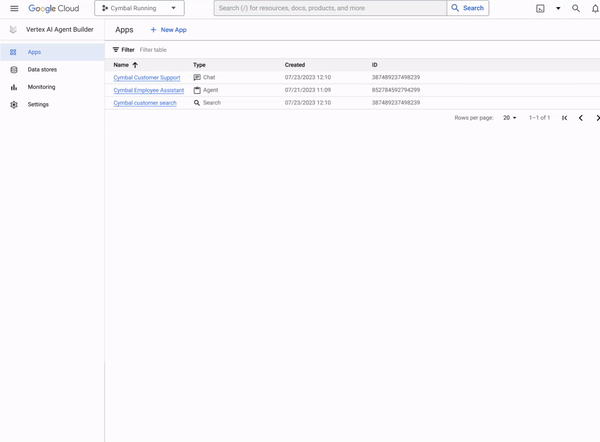Image resolution: width=600 pixels, height=442 pixels.
Task: Click the Vertex AI Agent Builder logo icon
Action: [x=13, y=29]
